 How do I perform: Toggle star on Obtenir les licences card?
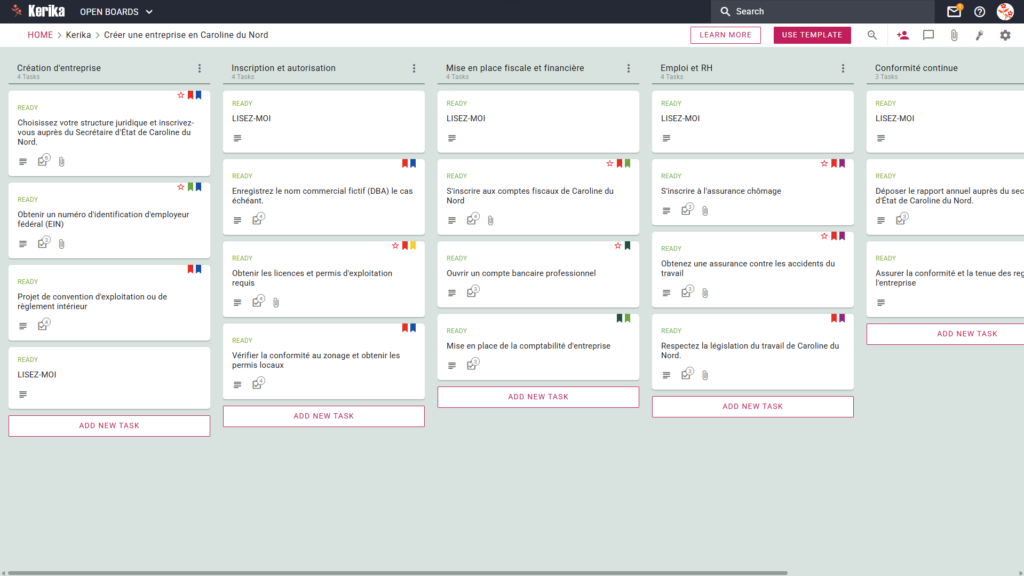point(394,246)
